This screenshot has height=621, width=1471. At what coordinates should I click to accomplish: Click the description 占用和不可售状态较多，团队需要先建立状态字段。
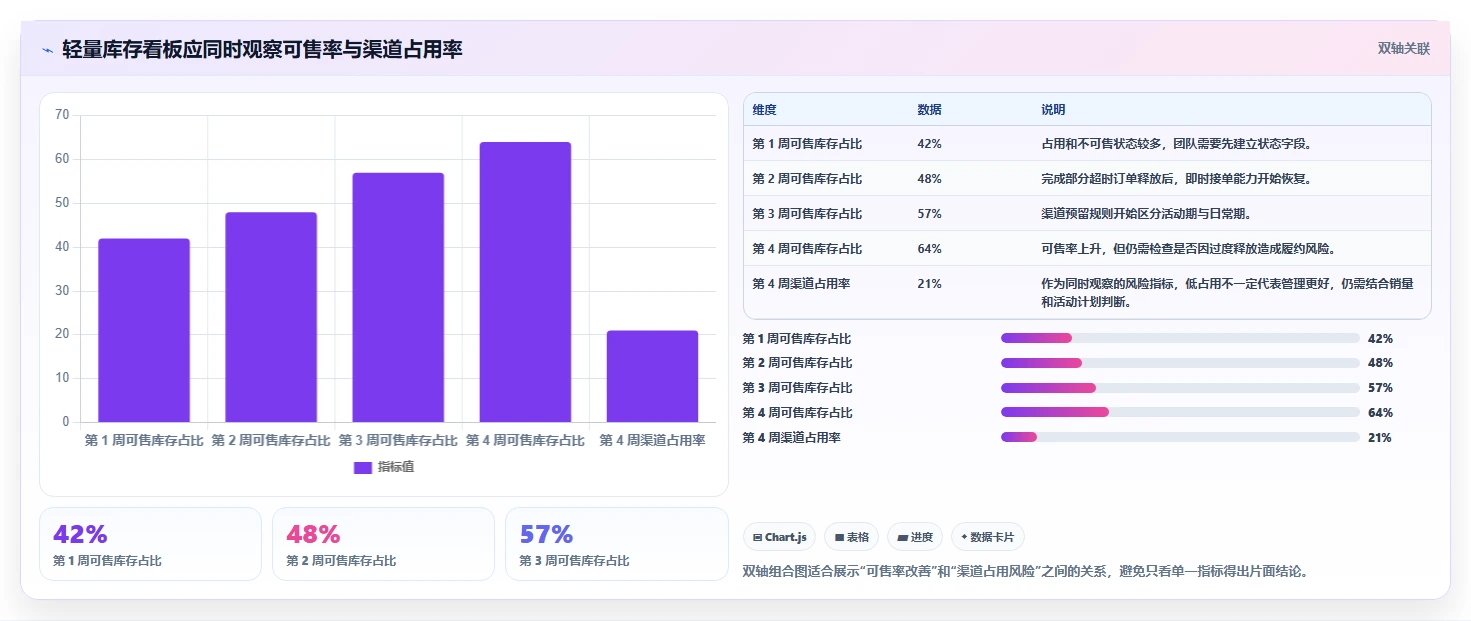click(x=1176, y=144)
